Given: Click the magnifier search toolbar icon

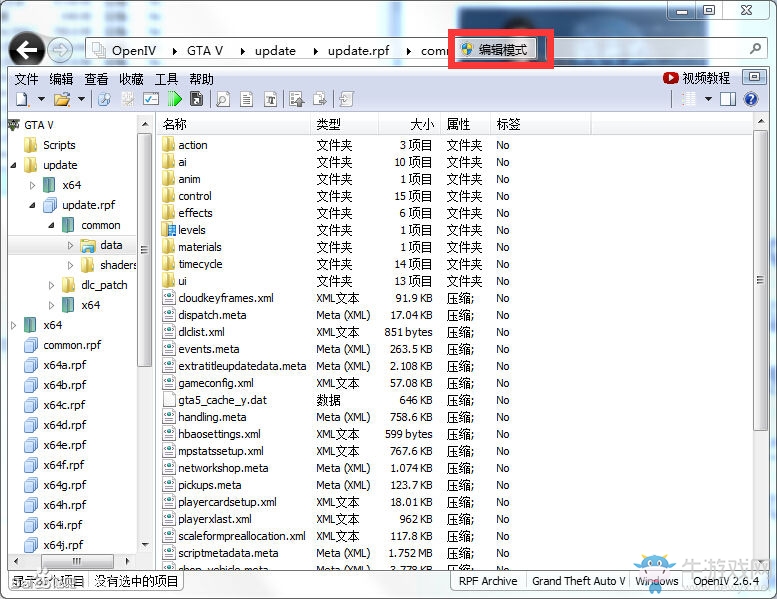Looking at the screenshot, I should coord(222,99).
